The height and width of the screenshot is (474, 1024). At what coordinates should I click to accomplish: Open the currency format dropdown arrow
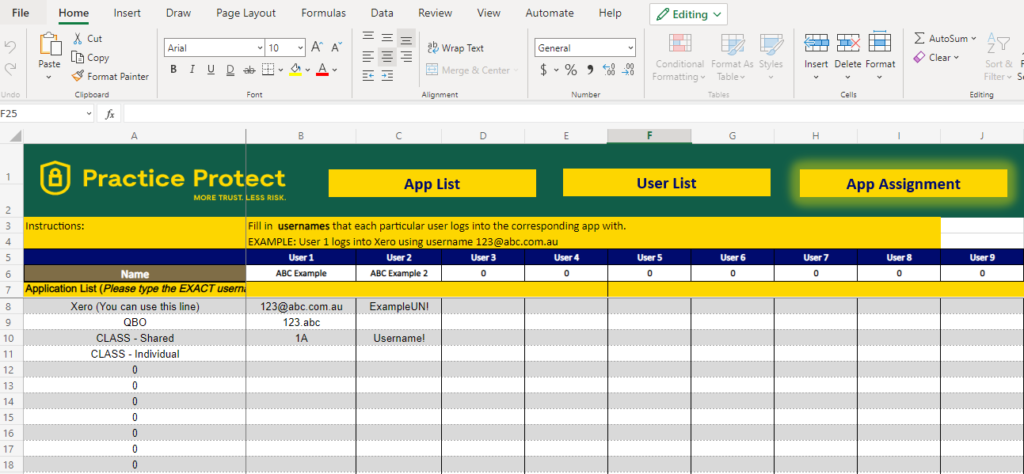556,70
